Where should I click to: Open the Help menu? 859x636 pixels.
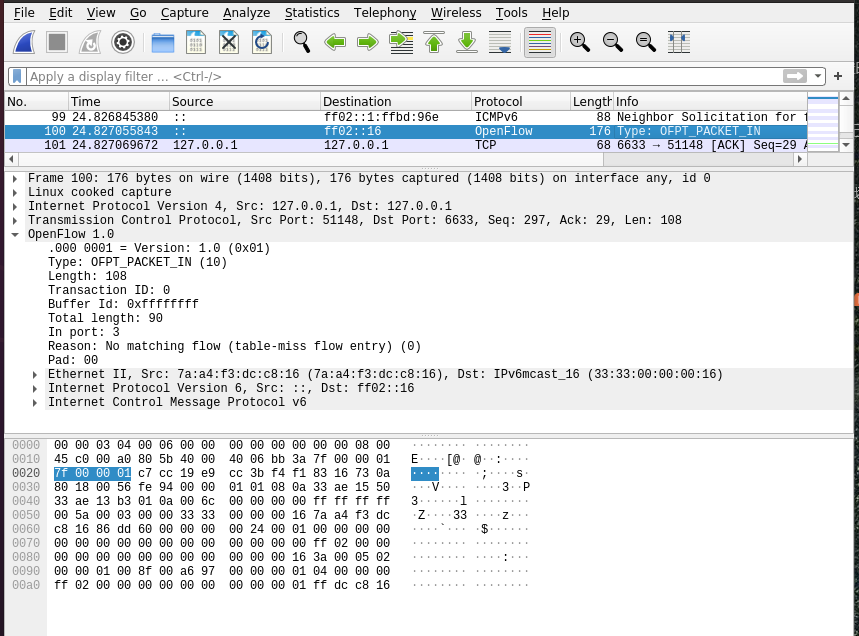tap(556, 13)
